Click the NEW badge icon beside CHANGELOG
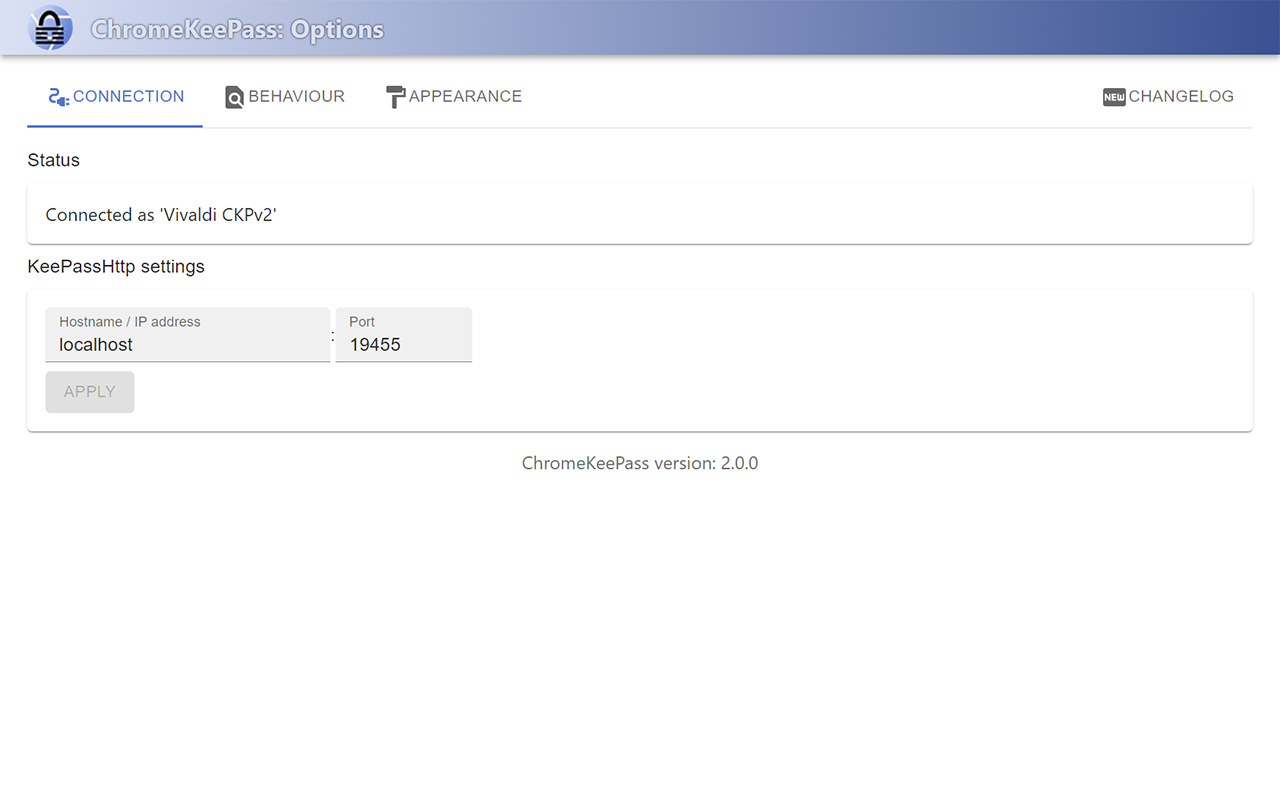 click(1112, 96)
